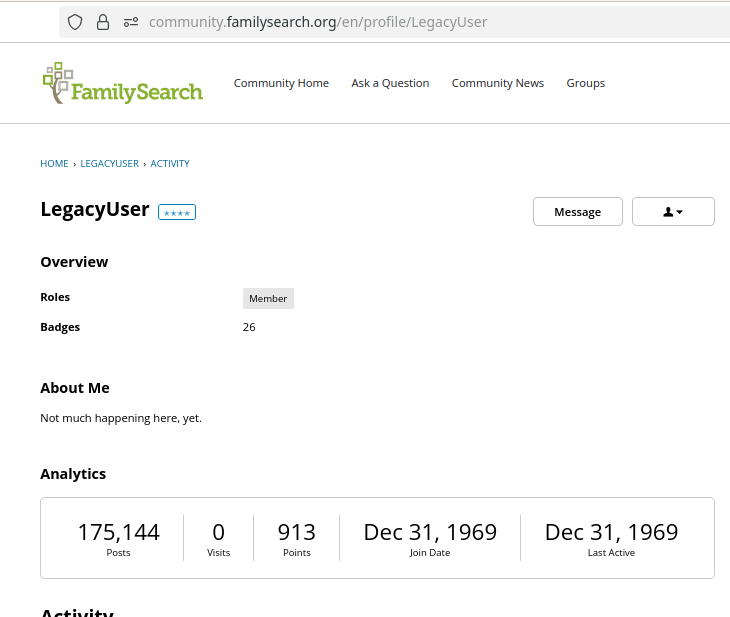
Task: Click the address bar URL field
Action: [394, 22]
